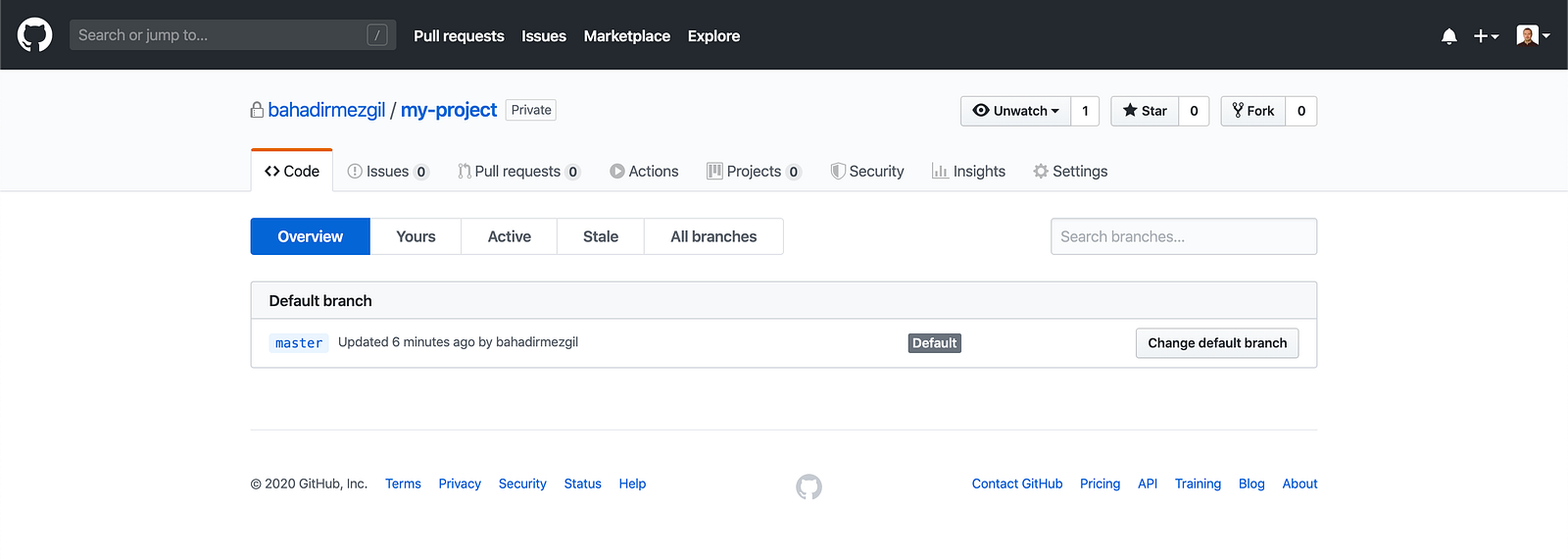Fork the repository using Fork button
Viewport: 1568px width, 560px height.
(1253, 111)
